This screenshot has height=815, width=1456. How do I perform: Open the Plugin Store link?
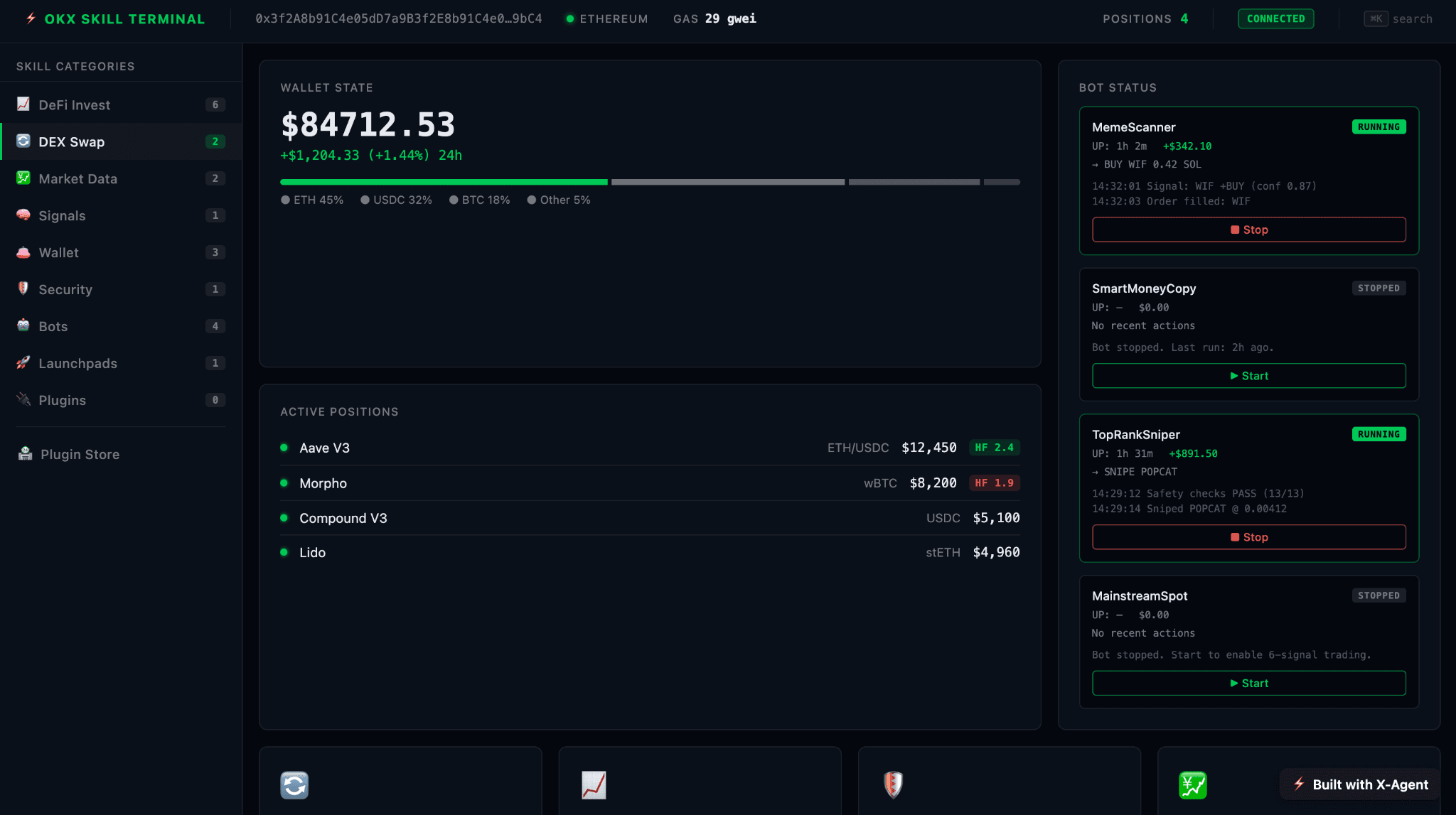point(121,454)
